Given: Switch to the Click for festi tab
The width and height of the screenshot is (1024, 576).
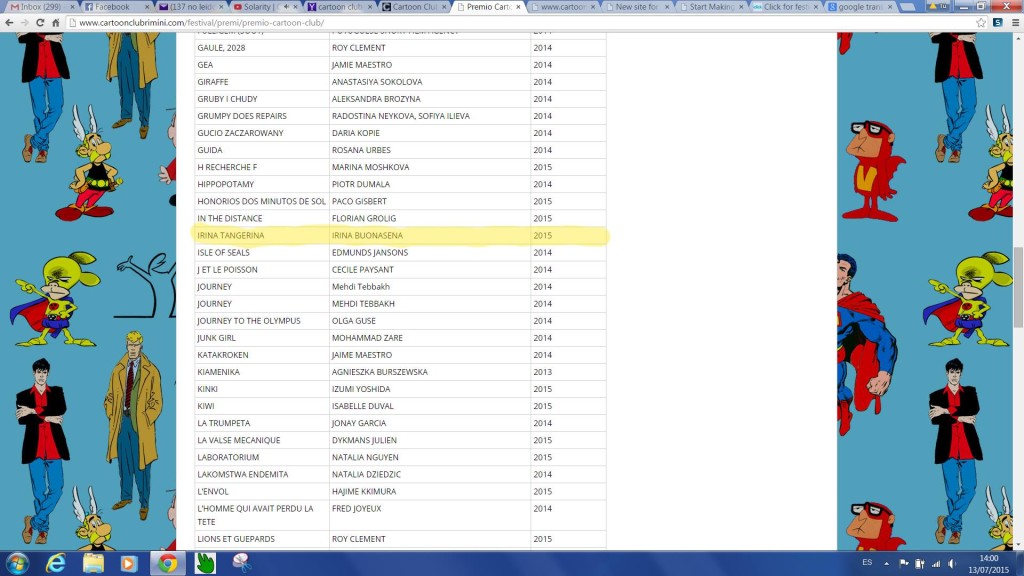Looking at the screenshot, I should [786, 7].
